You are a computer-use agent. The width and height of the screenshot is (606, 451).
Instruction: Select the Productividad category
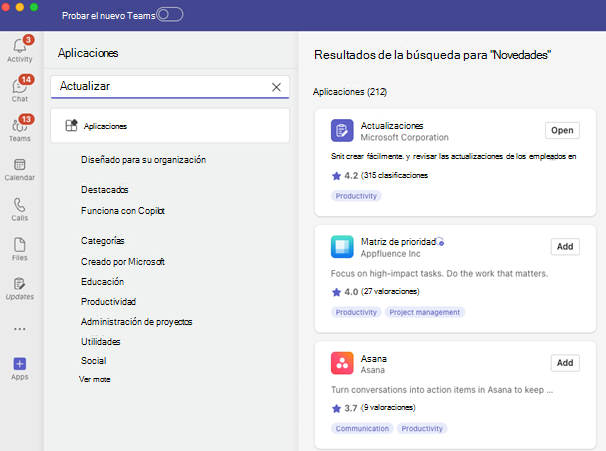point(109,301)
